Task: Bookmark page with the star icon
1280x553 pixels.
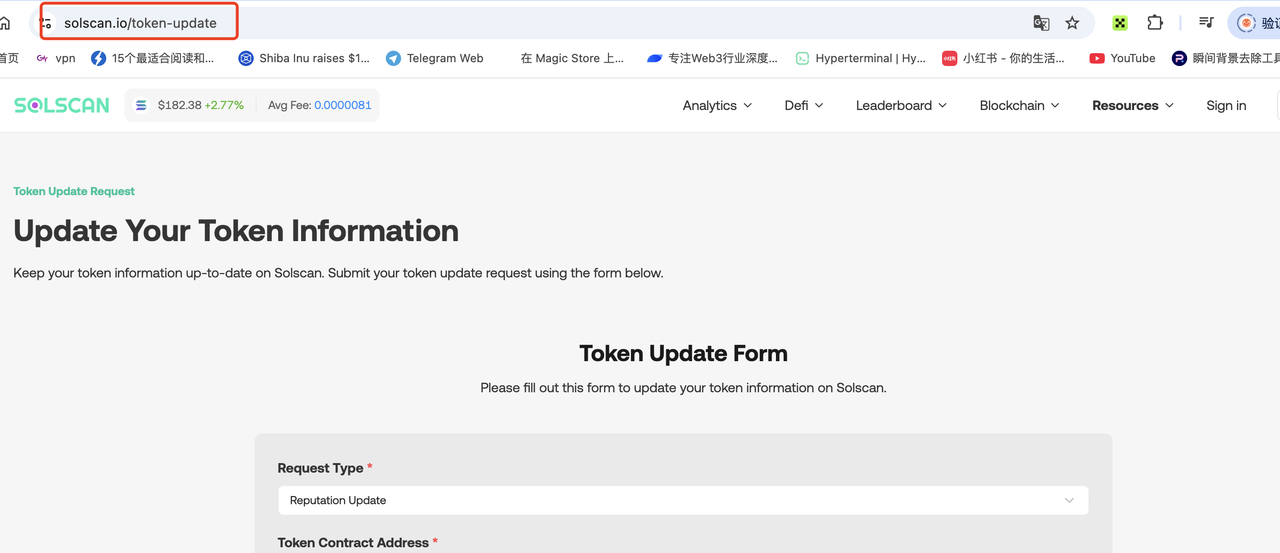Action: coord(1072,23)
